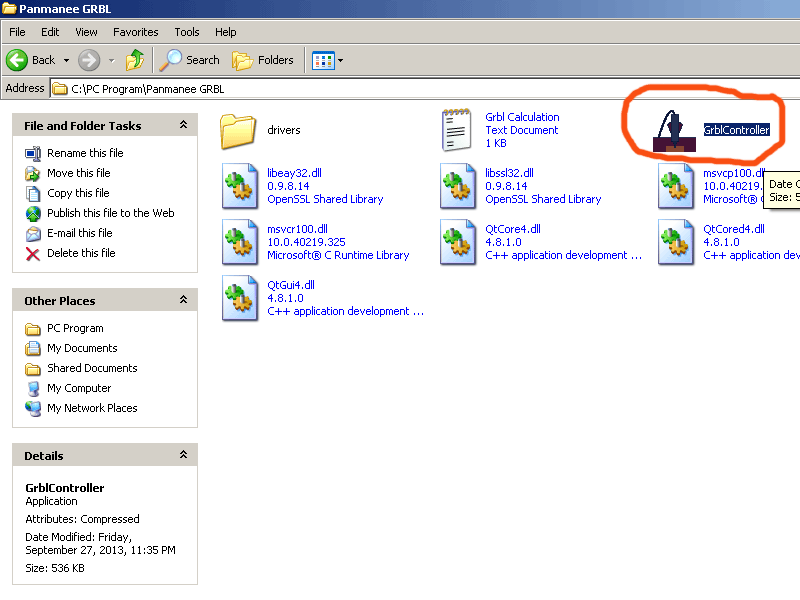Go to My Documents

82,348
